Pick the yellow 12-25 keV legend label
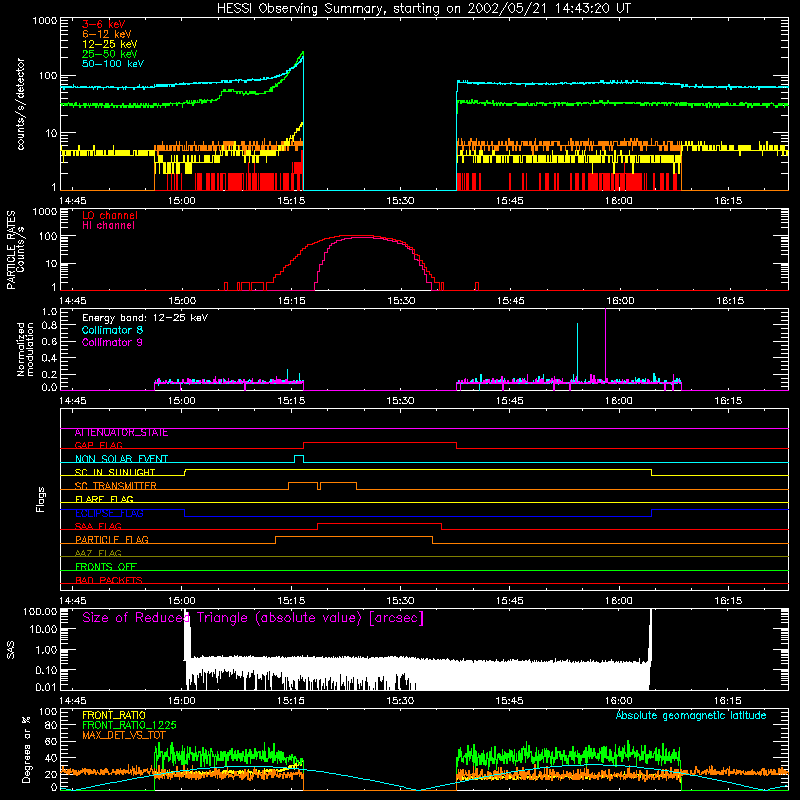 tap(109, 44)
